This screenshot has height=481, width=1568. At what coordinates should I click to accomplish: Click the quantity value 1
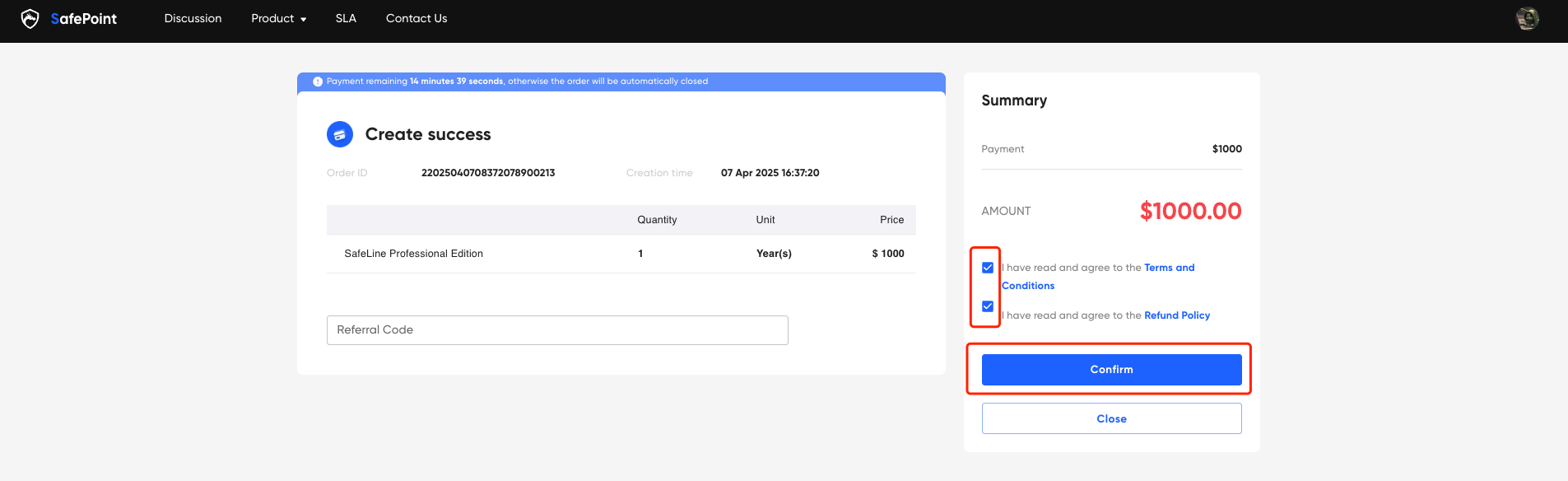click(640, 254)
